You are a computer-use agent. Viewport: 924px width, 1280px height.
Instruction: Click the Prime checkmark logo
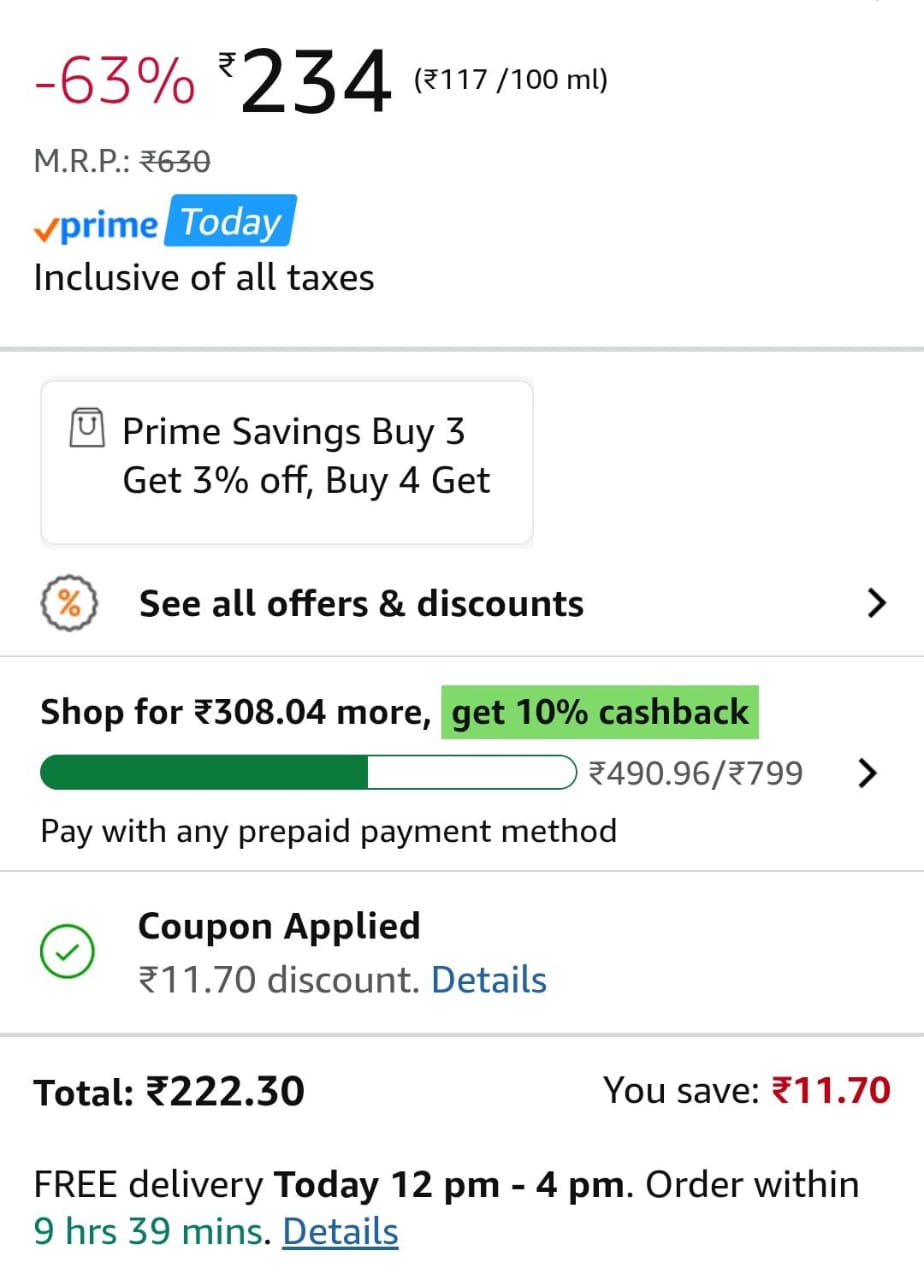pyautogui.click(x=95, y=225)
